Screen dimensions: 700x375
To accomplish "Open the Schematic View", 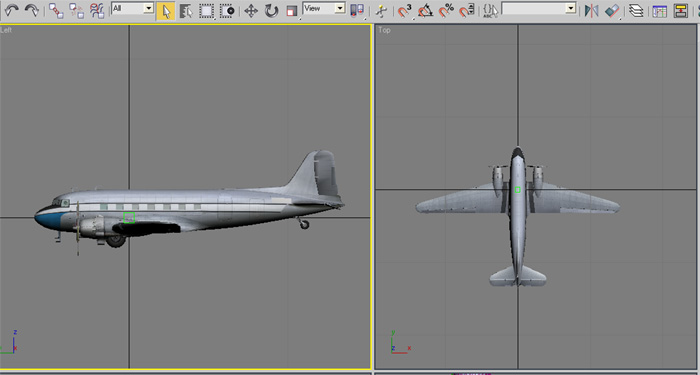I will click(x=680, y=11).
